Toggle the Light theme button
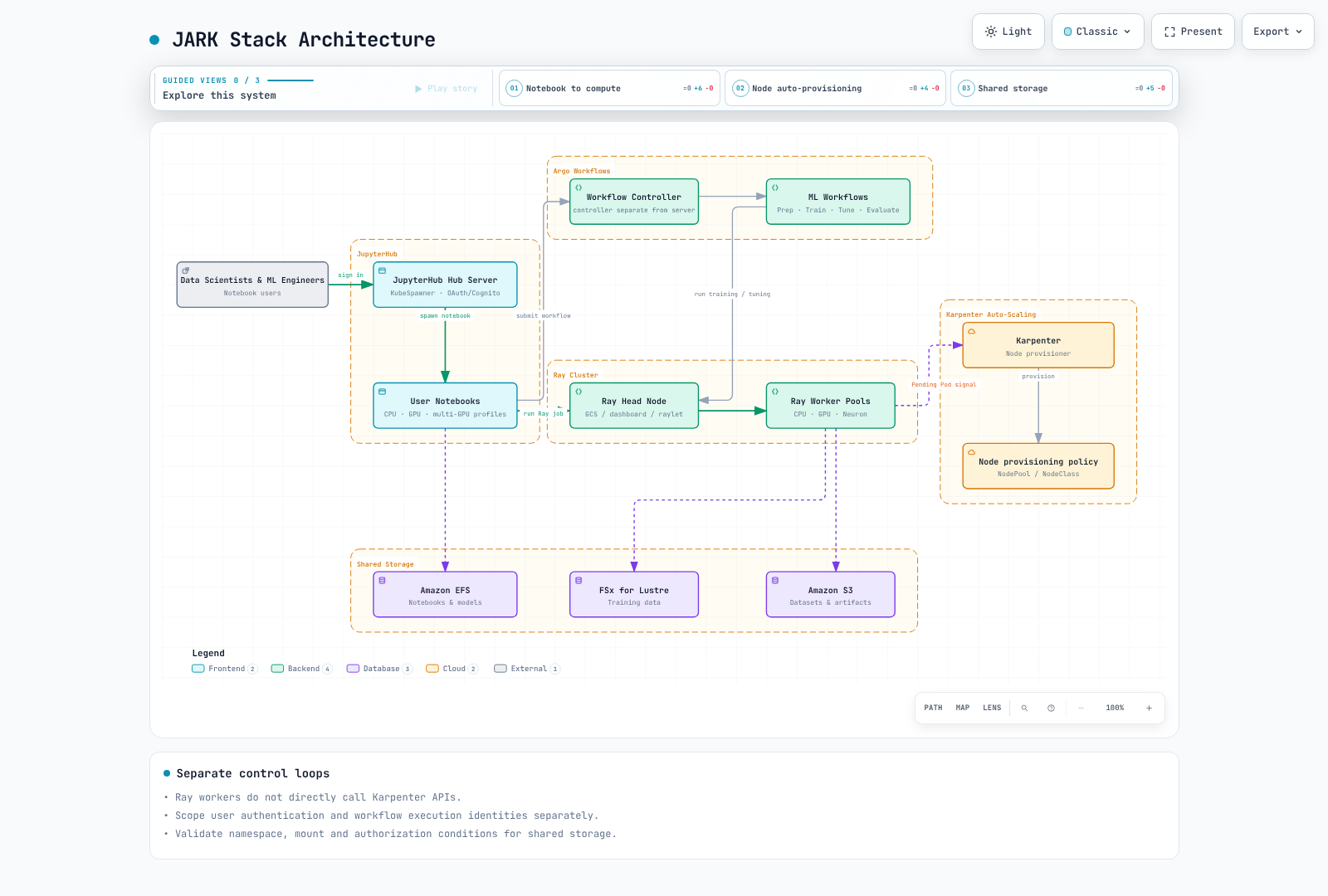The height and width of the screenshot is (896, 1328). click(1008, 32)
